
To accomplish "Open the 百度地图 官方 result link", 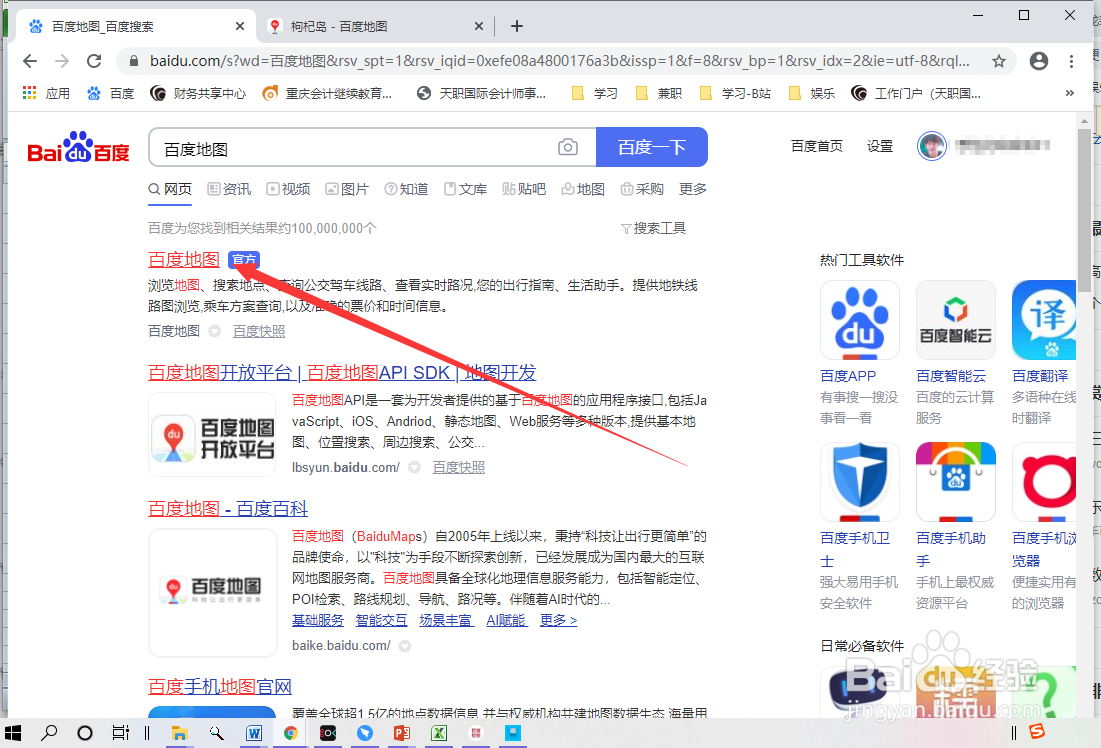I will pyautogui.click(x=184, y=259).
